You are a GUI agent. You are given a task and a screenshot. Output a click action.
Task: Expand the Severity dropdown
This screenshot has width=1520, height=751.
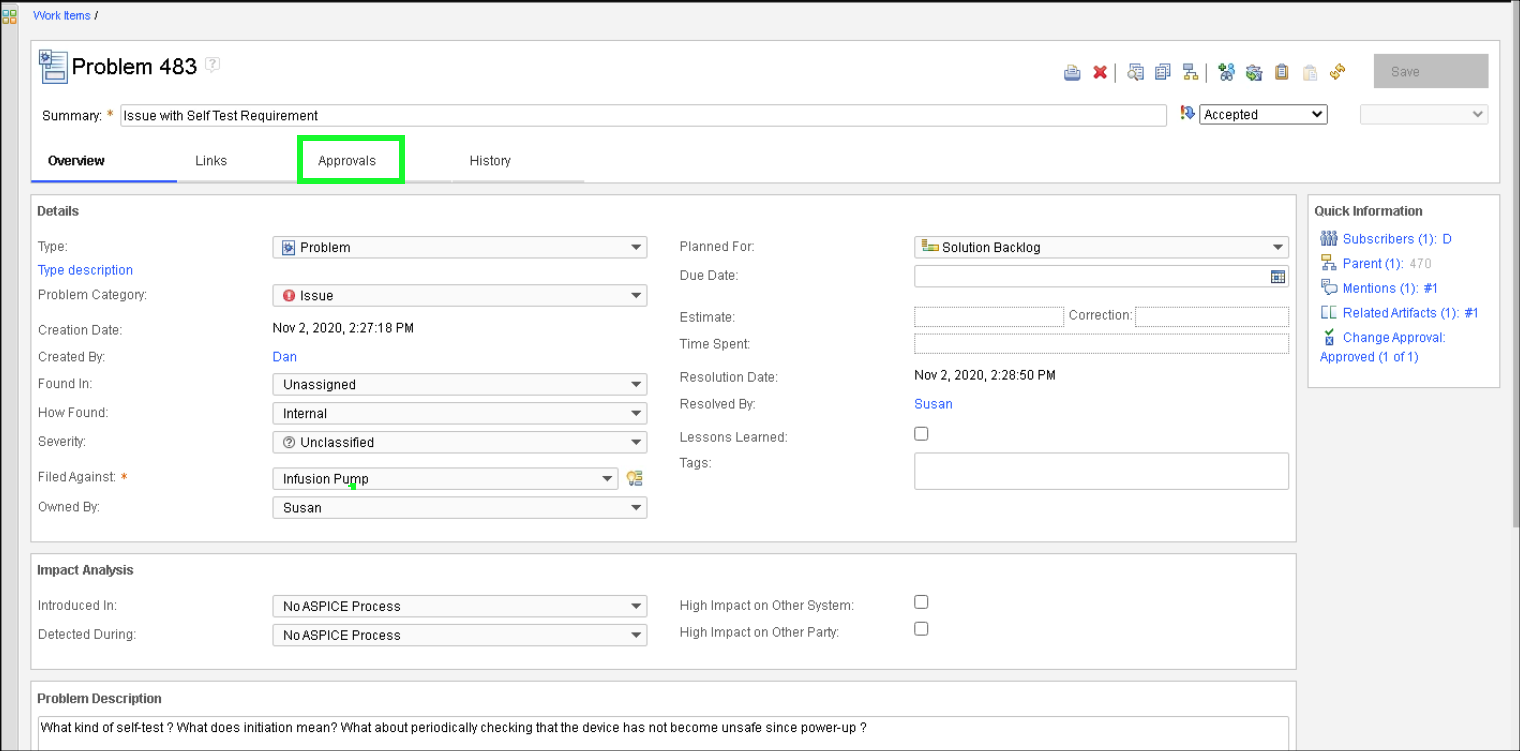click(x=459, y=442)
